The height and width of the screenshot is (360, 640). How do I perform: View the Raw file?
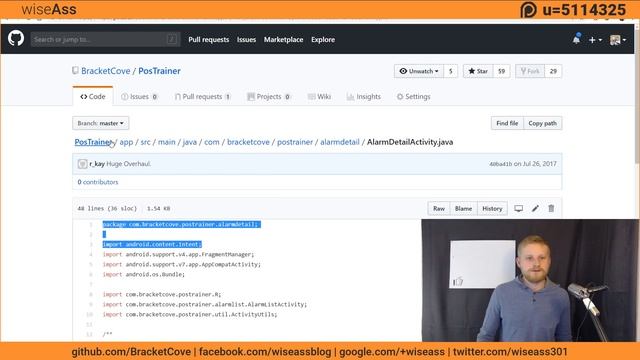pos(439,209)
